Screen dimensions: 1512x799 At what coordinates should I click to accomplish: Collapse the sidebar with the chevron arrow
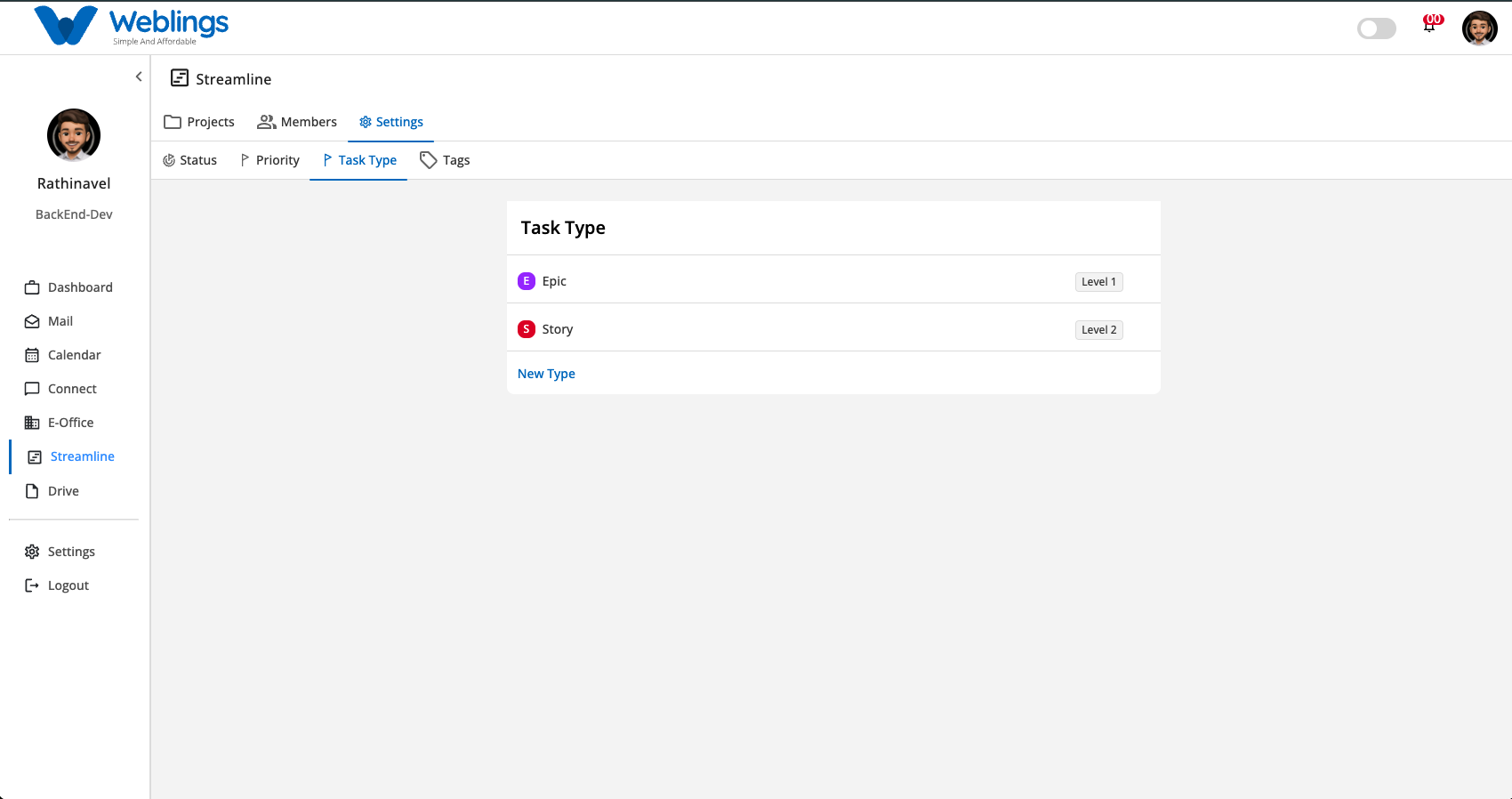point(139,77)
